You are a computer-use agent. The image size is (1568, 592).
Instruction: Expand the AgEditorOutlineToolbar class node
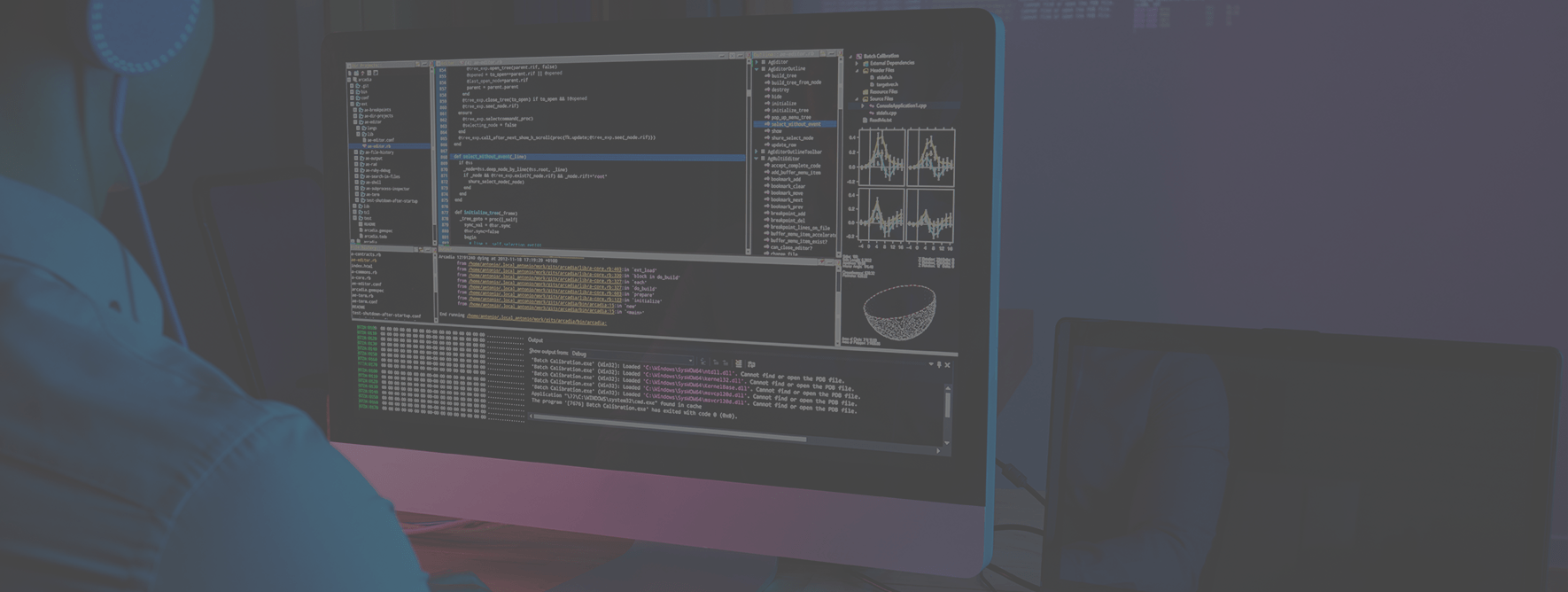757,152
